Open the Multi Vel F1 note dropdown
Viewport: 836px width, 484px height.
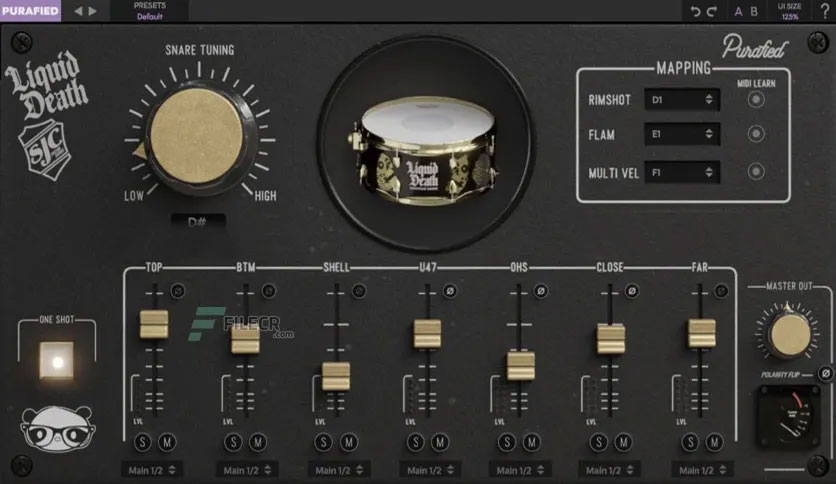point(682,172)
